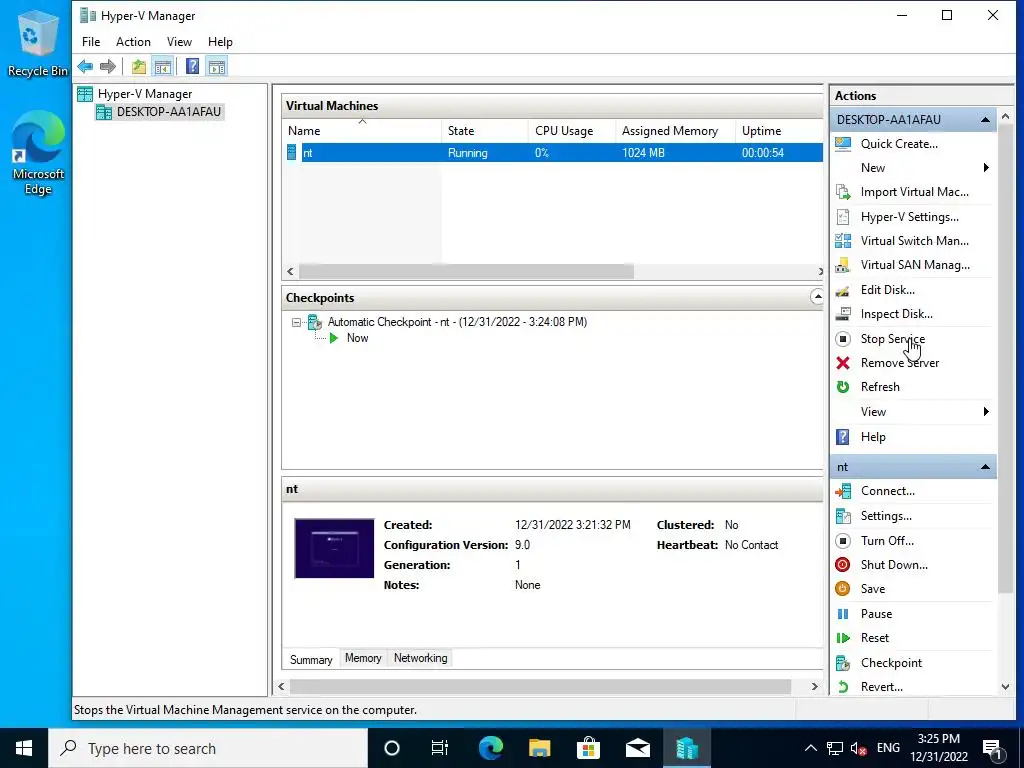Toggle the Show/Hide Action Pane icon
The height and width of the screenshot is (768, 1024).
(217, 66)
